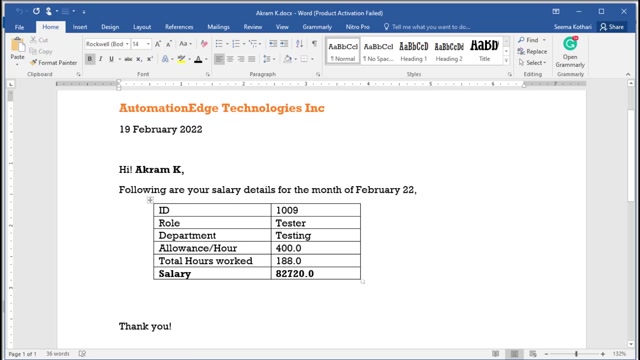Image resolution: width=640 pixels, height=360 pixels.
Task: Toggle show paragraph marks pilcrow
Action: pos(314,44)
